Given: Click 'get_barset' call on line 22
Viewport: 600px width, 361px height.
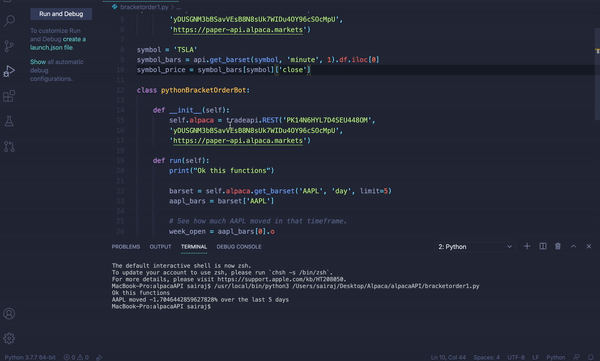Looking at the screenshot, I should (x=274, y=191).
